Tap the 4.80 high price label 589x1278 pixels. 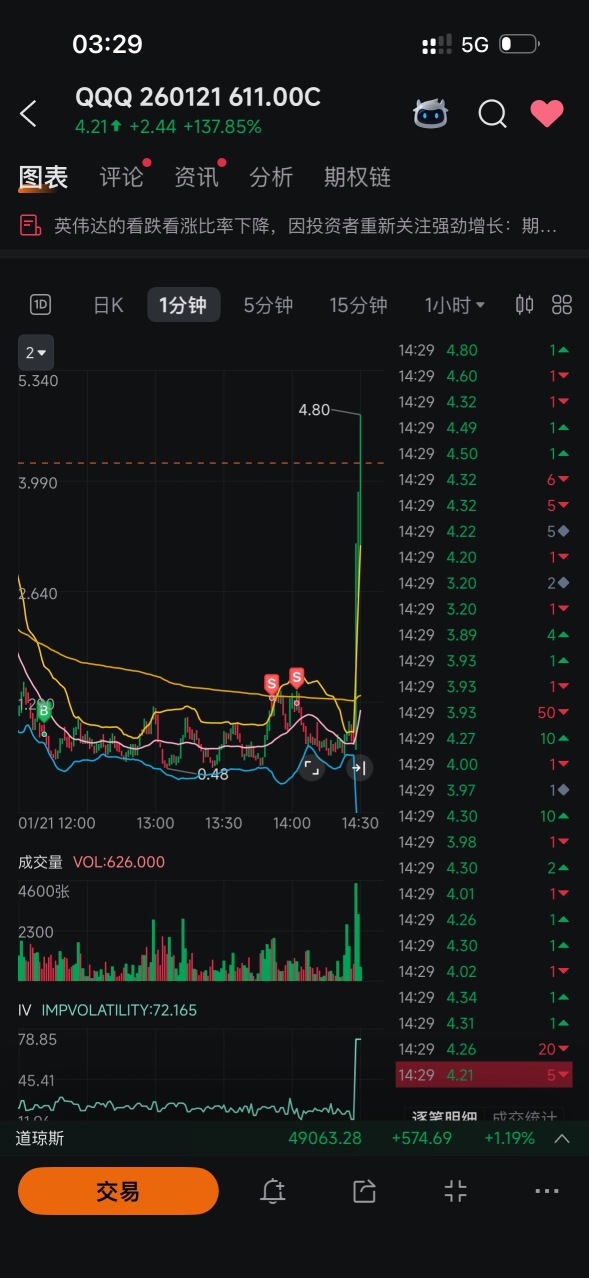point(314,409)
